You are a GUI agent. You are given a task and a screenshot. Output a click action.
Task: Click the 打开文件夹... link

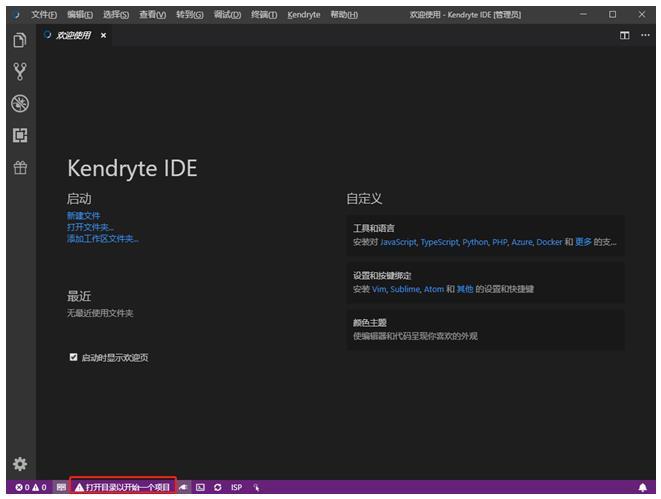pos(90,227)
